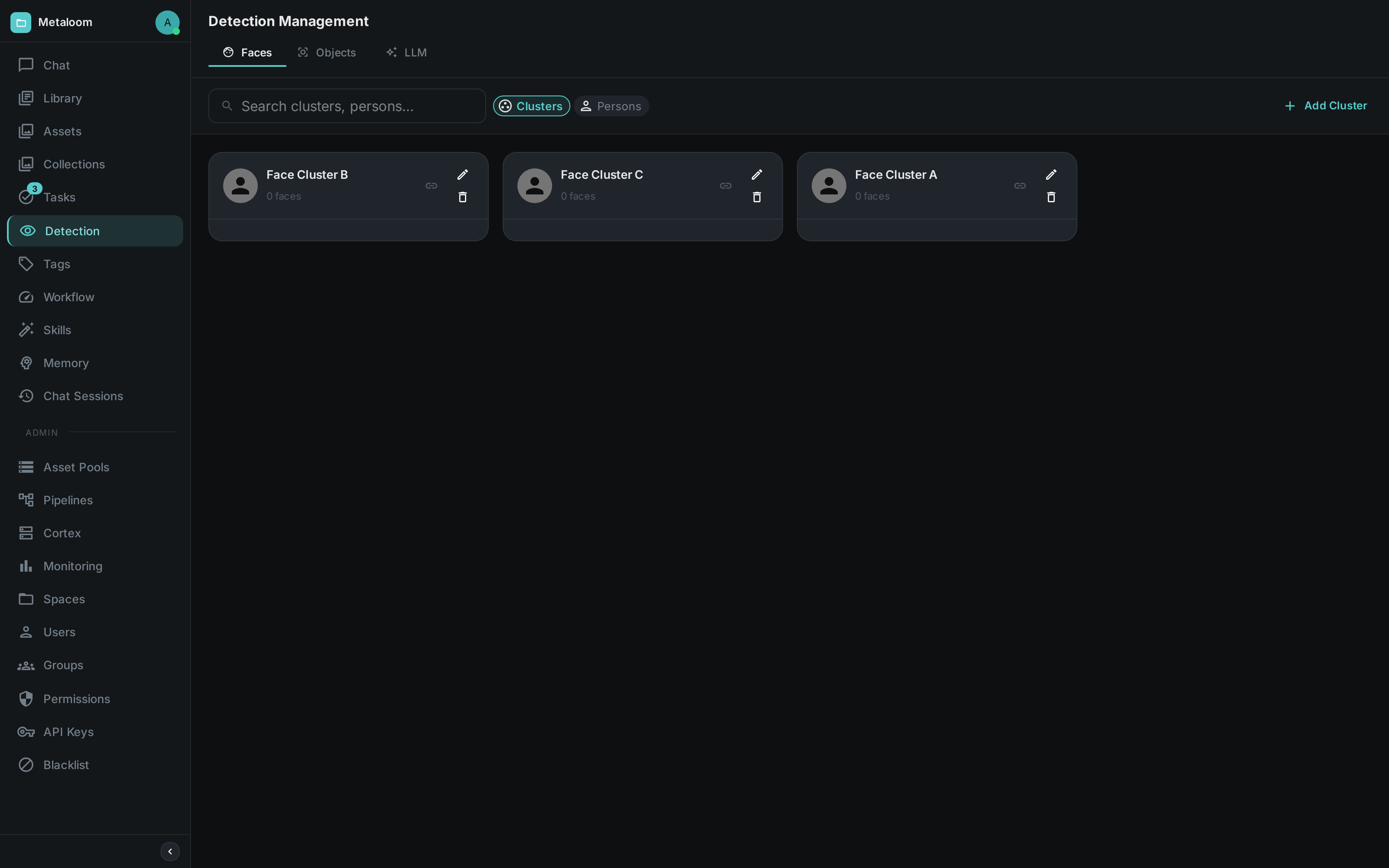Image resolution: width=1389 pixels, height=868 pixels.
Task: Click the Face Cluster A title
Action: 896,175
